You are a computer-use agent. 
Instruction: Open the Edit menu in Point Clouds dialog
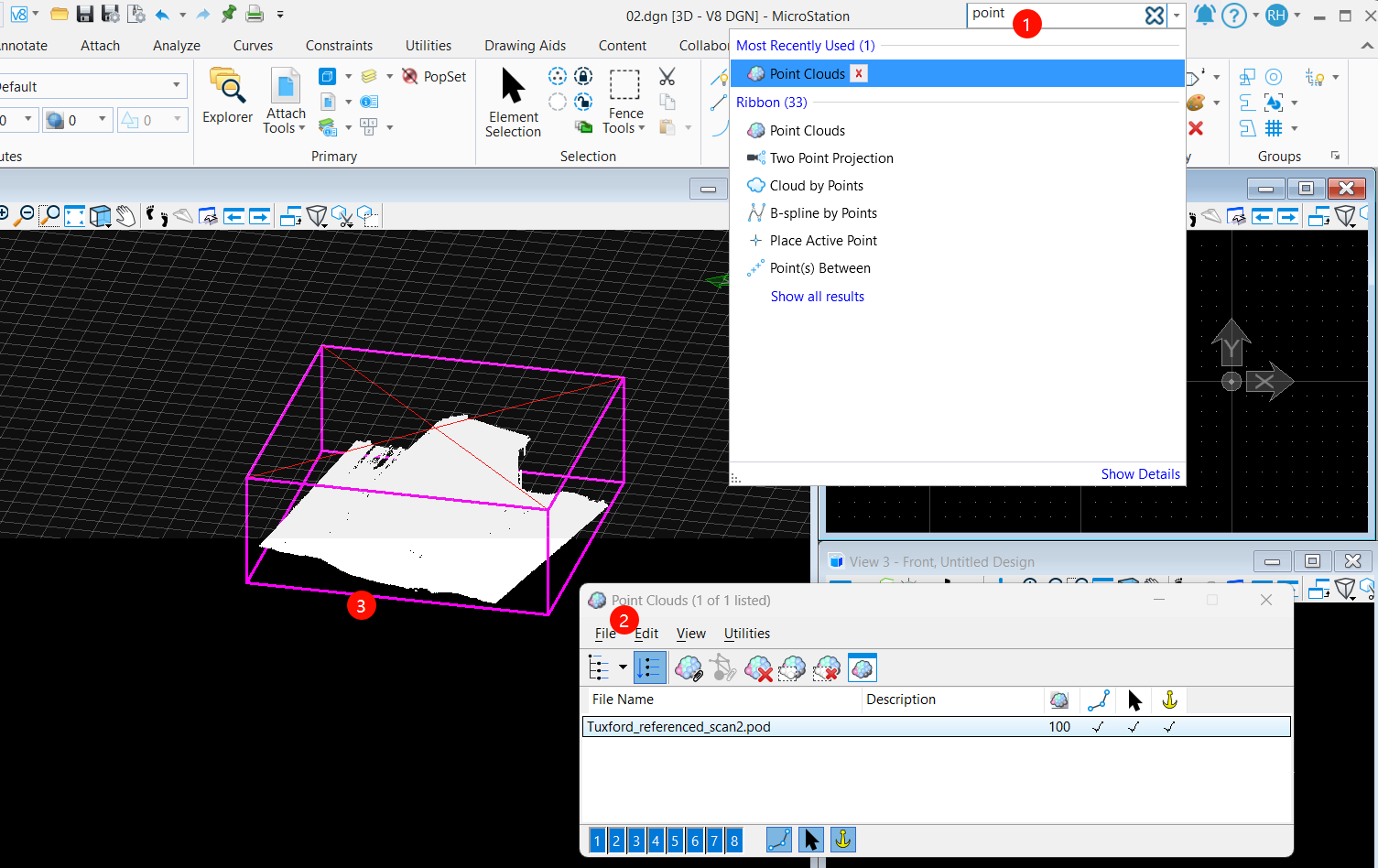coord(647,634)
